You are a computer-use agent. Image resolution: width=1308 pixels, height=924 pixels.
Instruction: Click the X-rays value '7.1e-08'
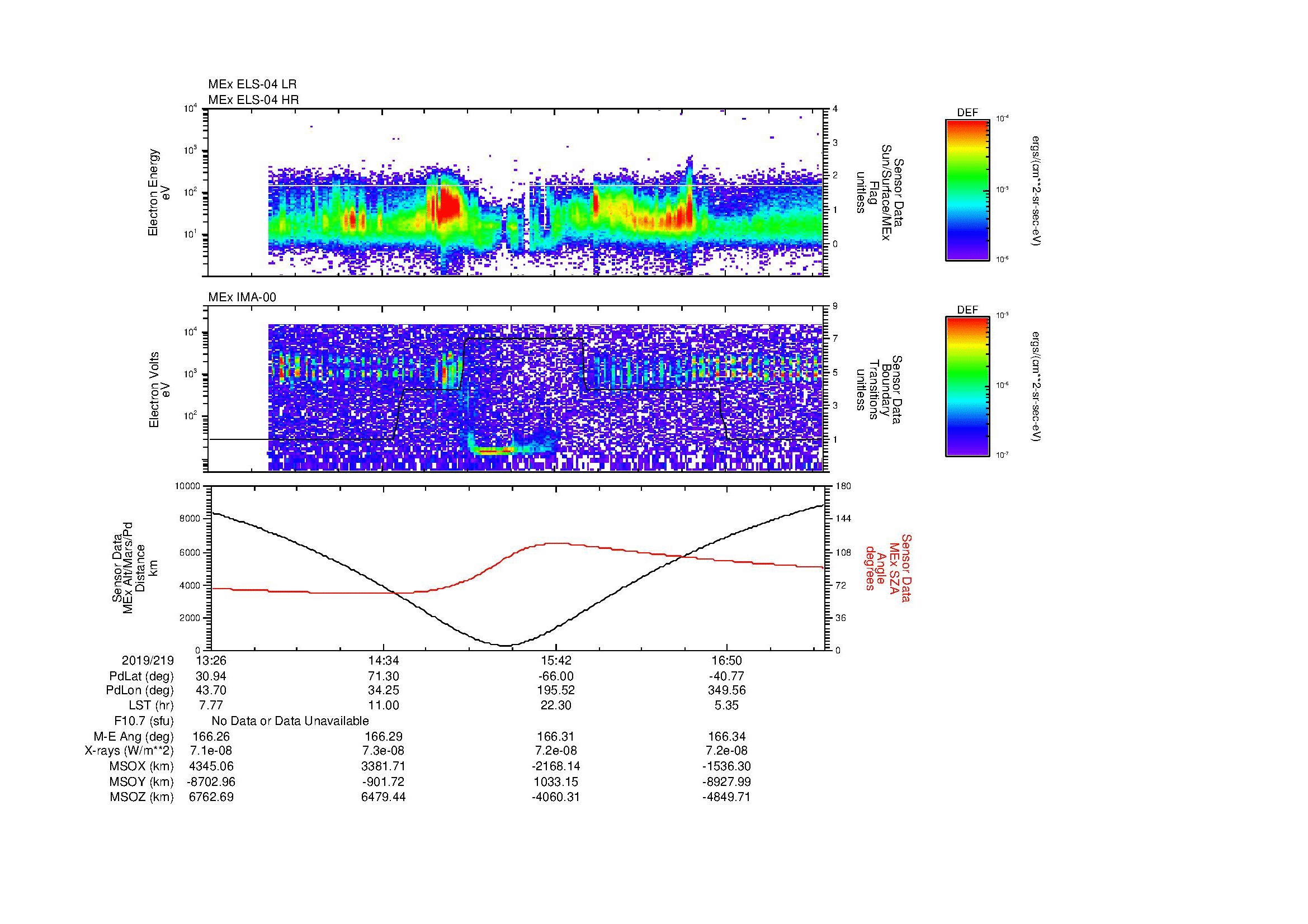pyautogui.click(x=211, y=751)
